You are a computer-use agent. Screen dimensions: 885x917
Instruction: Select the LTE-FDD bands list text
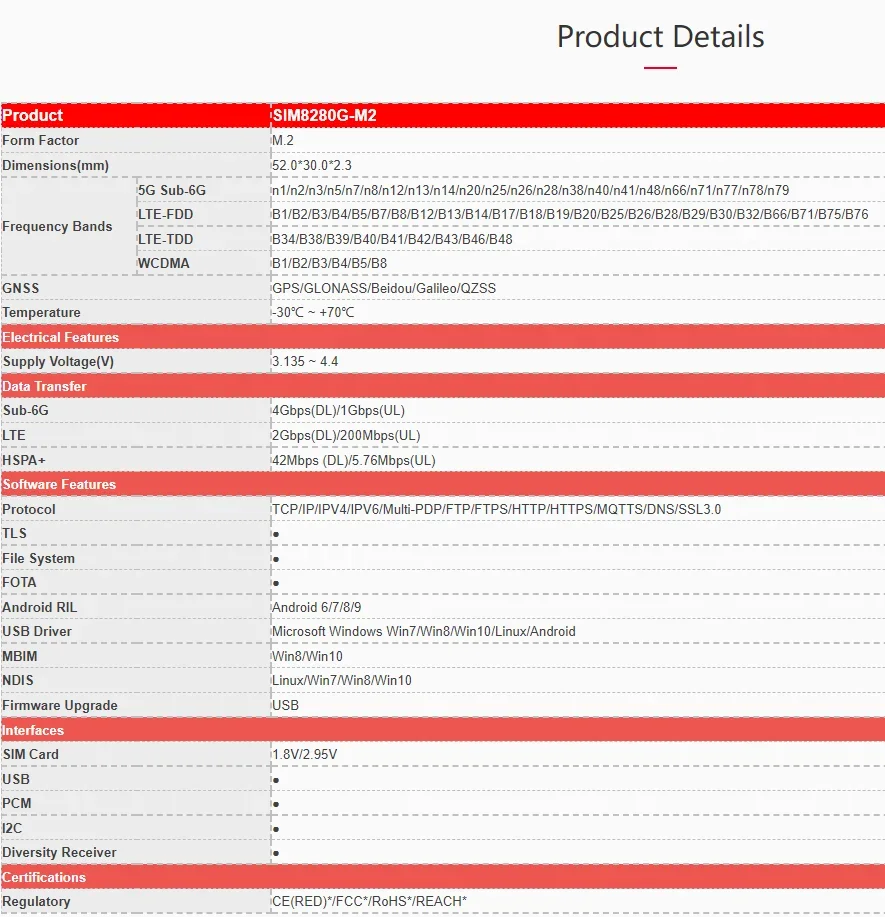(x=570, y=215)
